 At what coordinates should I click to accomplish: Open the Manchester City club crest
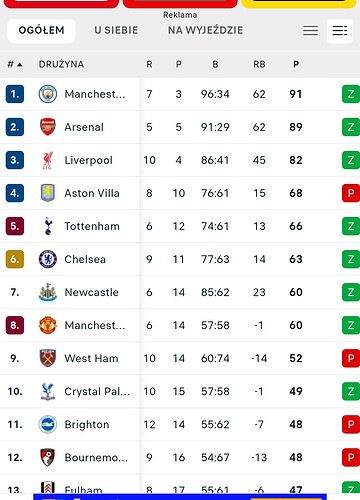[x=48, y=94]
